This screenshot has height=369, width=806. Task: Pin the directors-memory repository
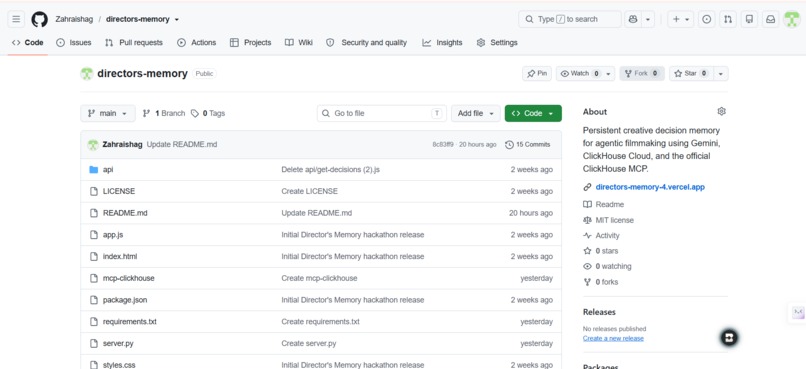[537, 73]
